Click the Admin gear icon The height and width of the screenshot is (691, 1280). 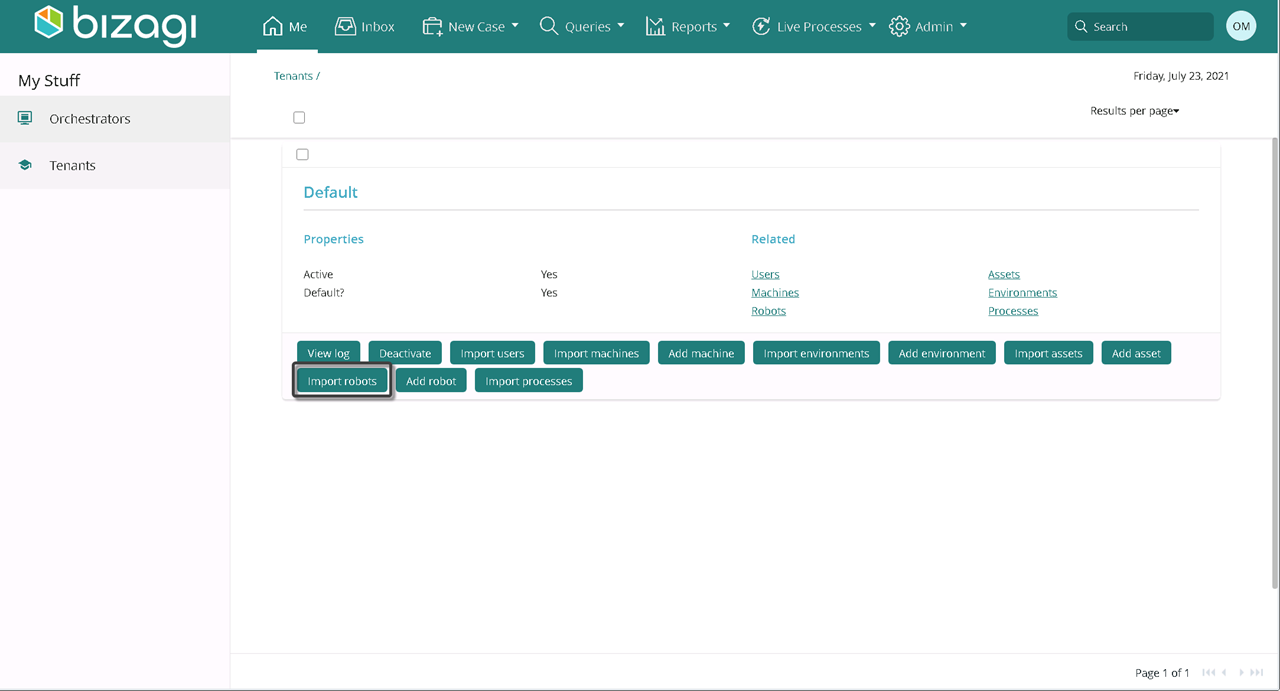899,26
